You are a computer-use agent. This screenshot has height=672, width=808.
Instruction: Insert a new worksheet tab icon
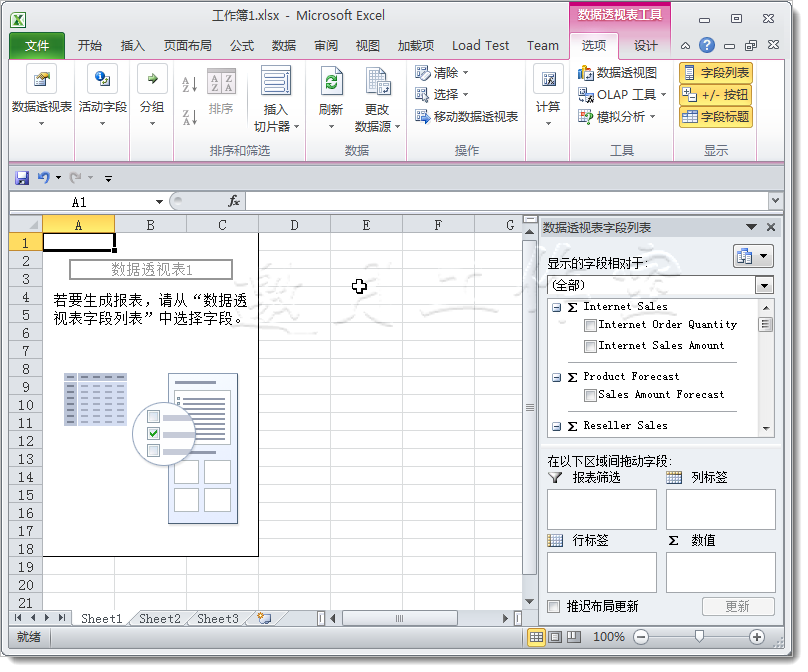264,618
